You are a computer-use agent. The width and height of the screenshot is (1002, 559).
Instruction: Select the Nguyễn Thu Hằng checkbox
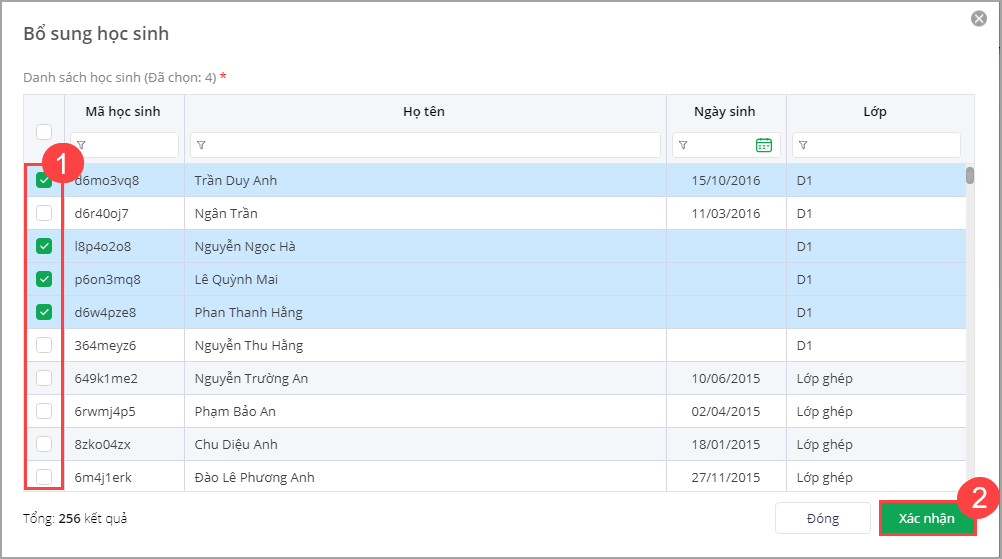44,345
